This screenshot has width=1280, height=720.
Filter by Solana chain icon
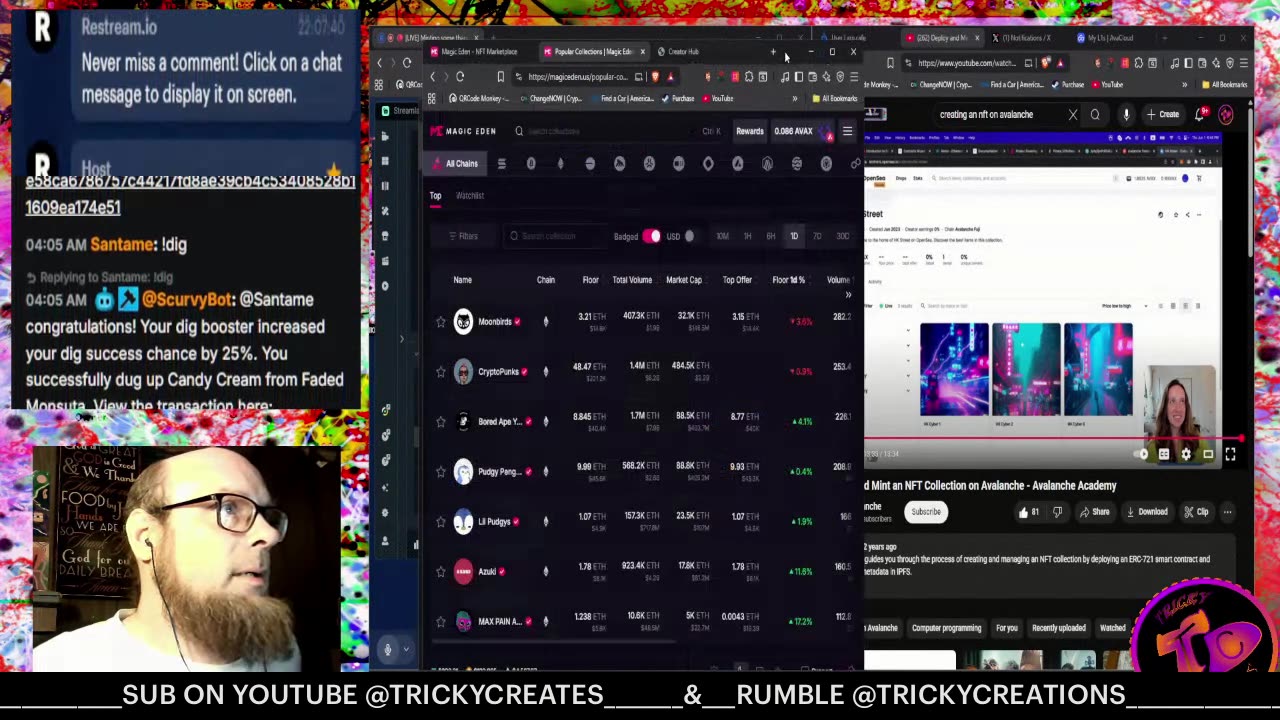(x=502, y=164)
